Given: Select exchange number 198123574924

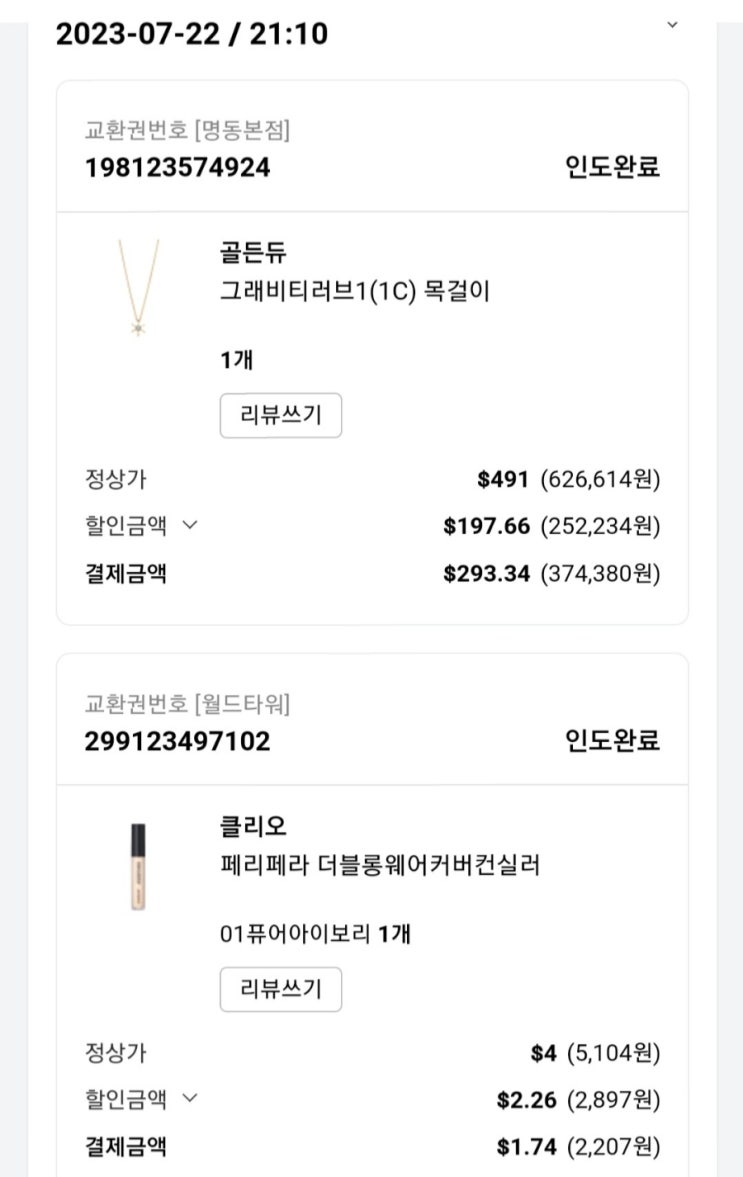Looking at the screenshot, I should point(178,167).
